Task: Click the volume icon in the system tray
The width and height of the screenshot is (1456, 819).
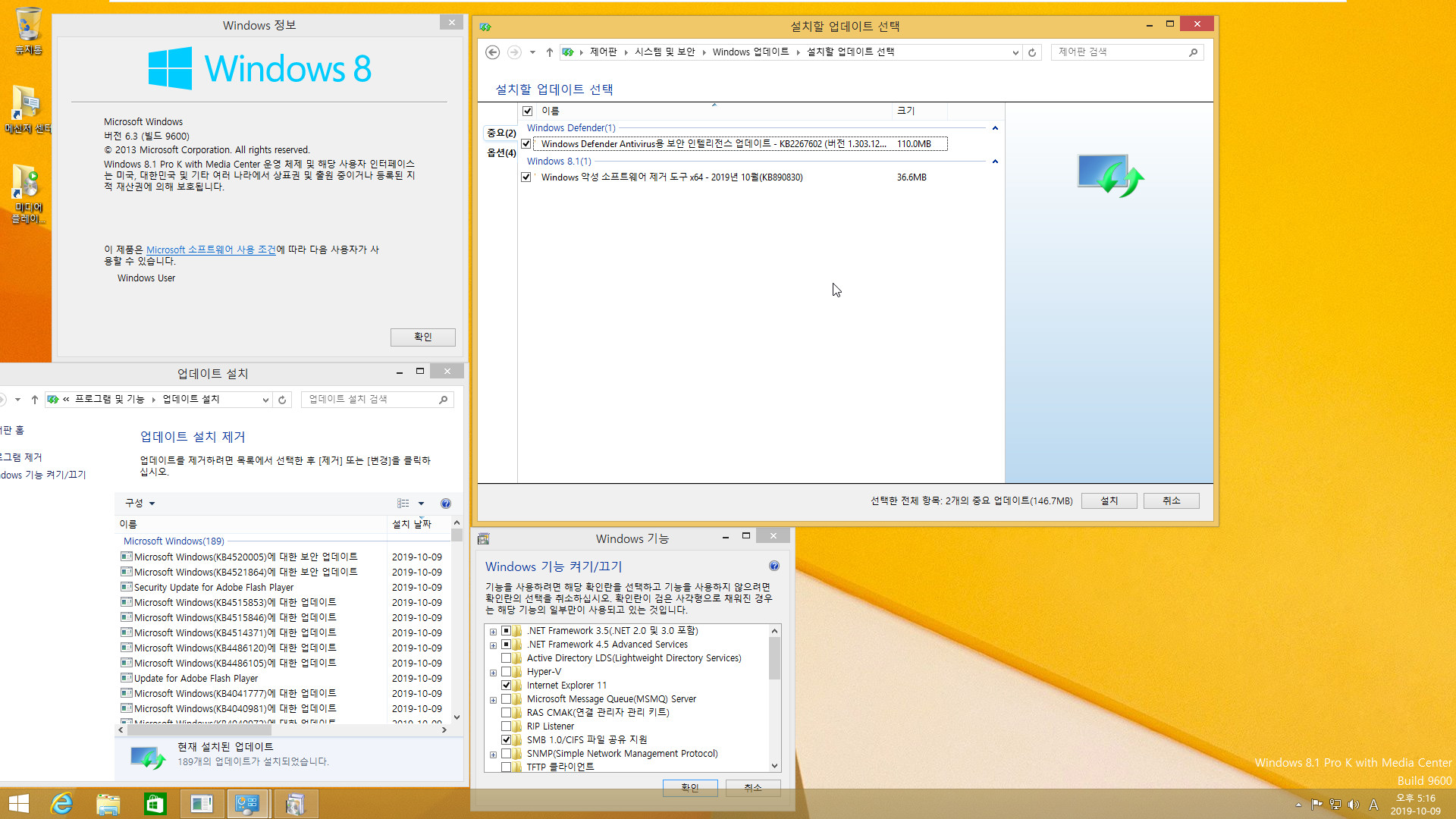Action: (1354, 805)
